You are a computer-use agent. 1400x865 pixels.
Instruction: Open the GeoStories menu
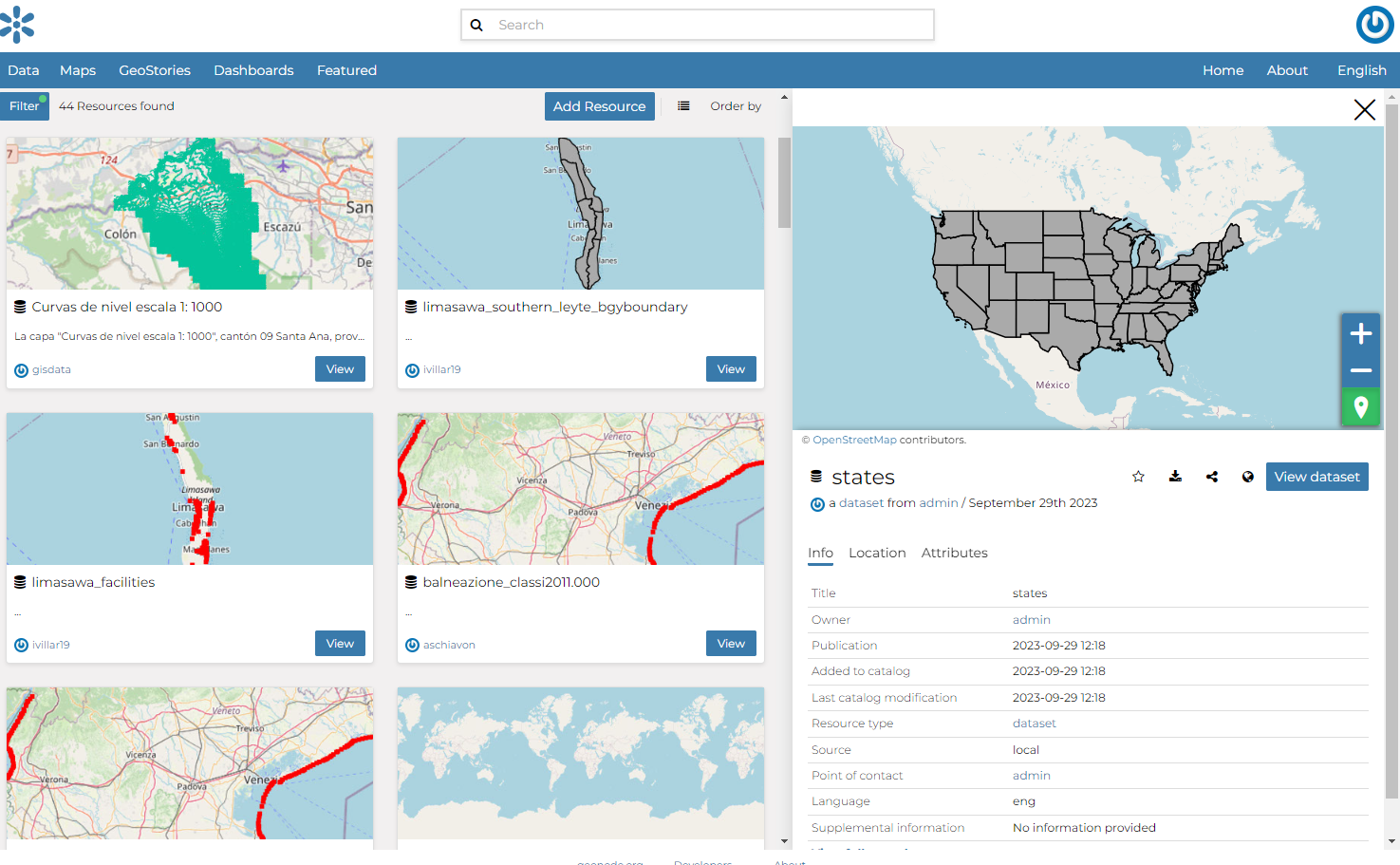click(154, 69)
